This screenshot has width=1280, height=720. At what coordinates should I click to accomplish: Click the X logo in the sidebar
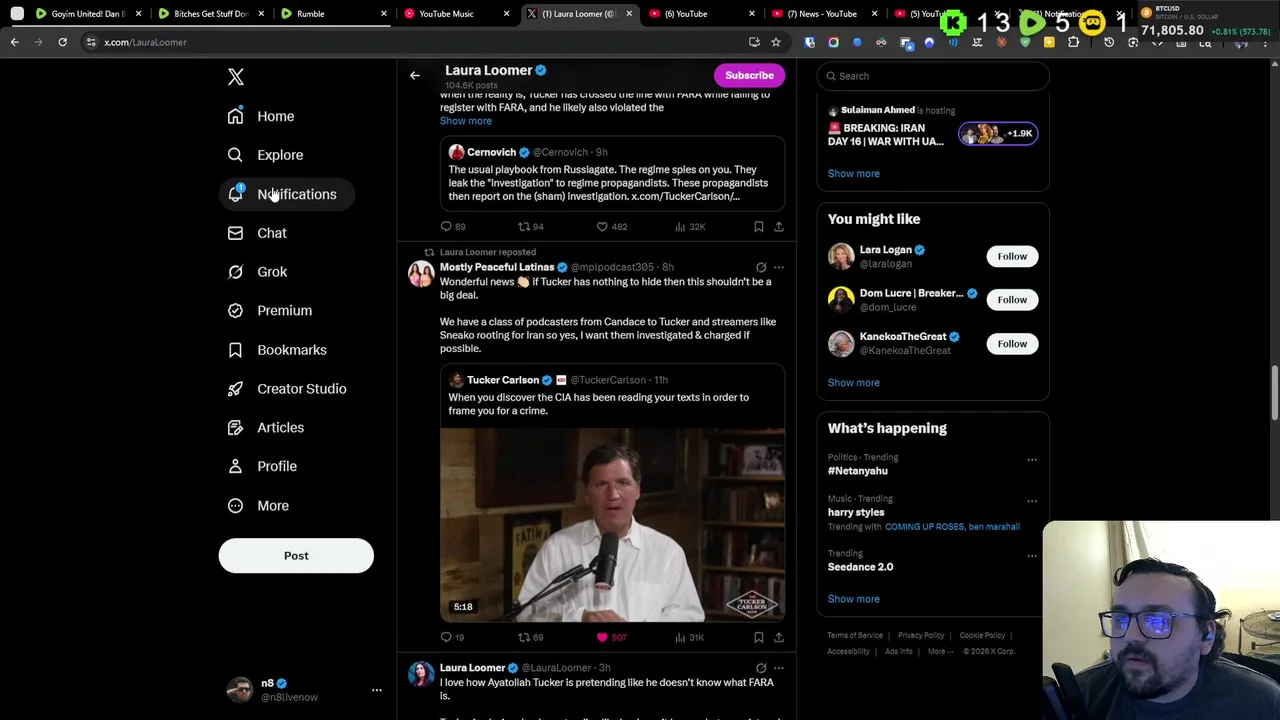tap(236, 77)
